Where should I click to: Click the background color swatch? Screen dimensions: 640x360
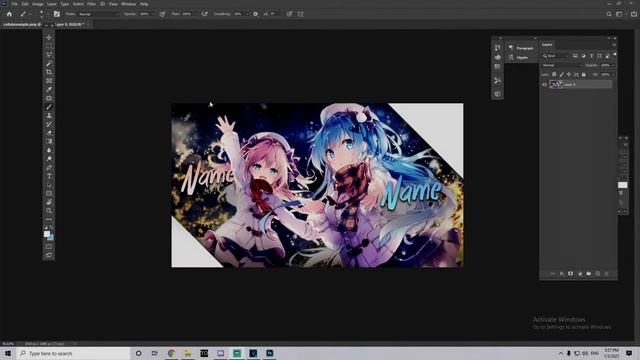(x=51, y=237)
